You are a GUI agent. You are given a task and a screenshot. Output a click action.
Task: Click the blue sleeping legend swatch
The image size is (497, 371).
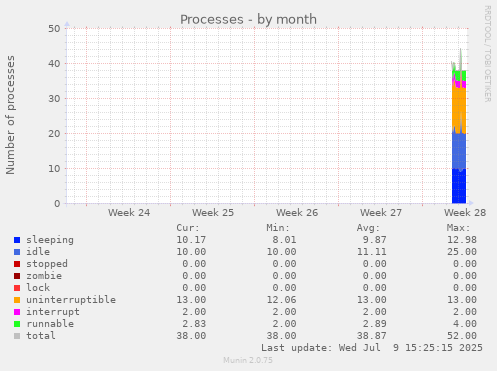click(17, 240)
